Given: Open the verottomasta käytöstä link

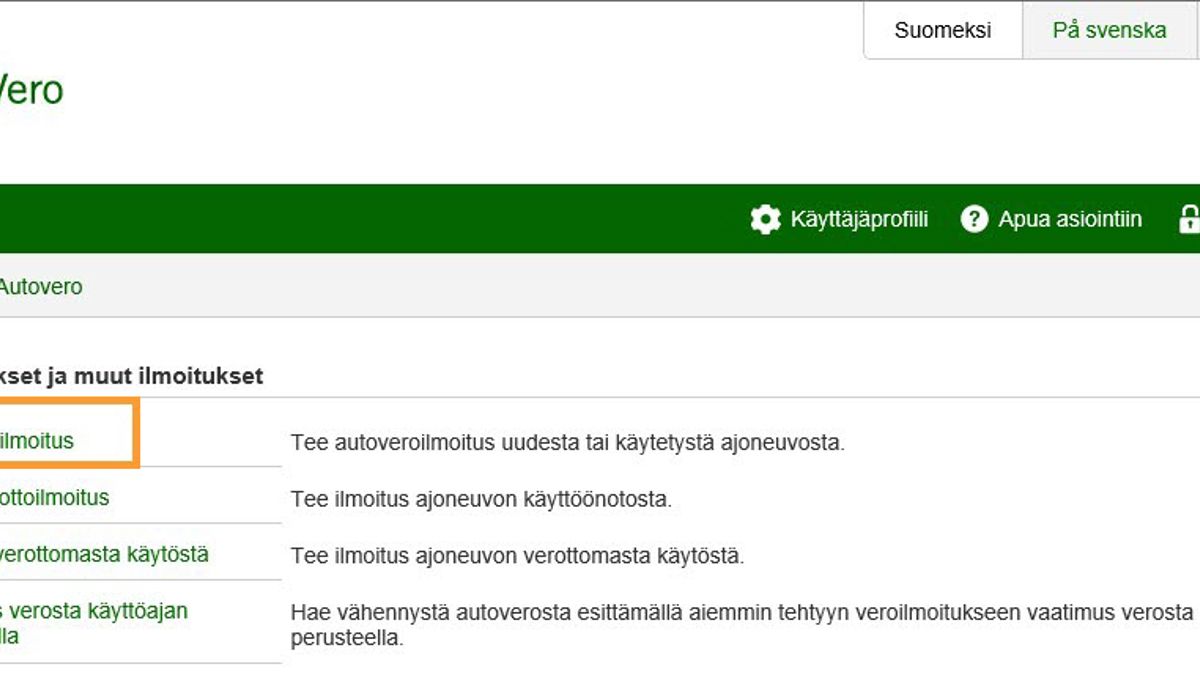Looking at the screenshot, I should (104, 554).
